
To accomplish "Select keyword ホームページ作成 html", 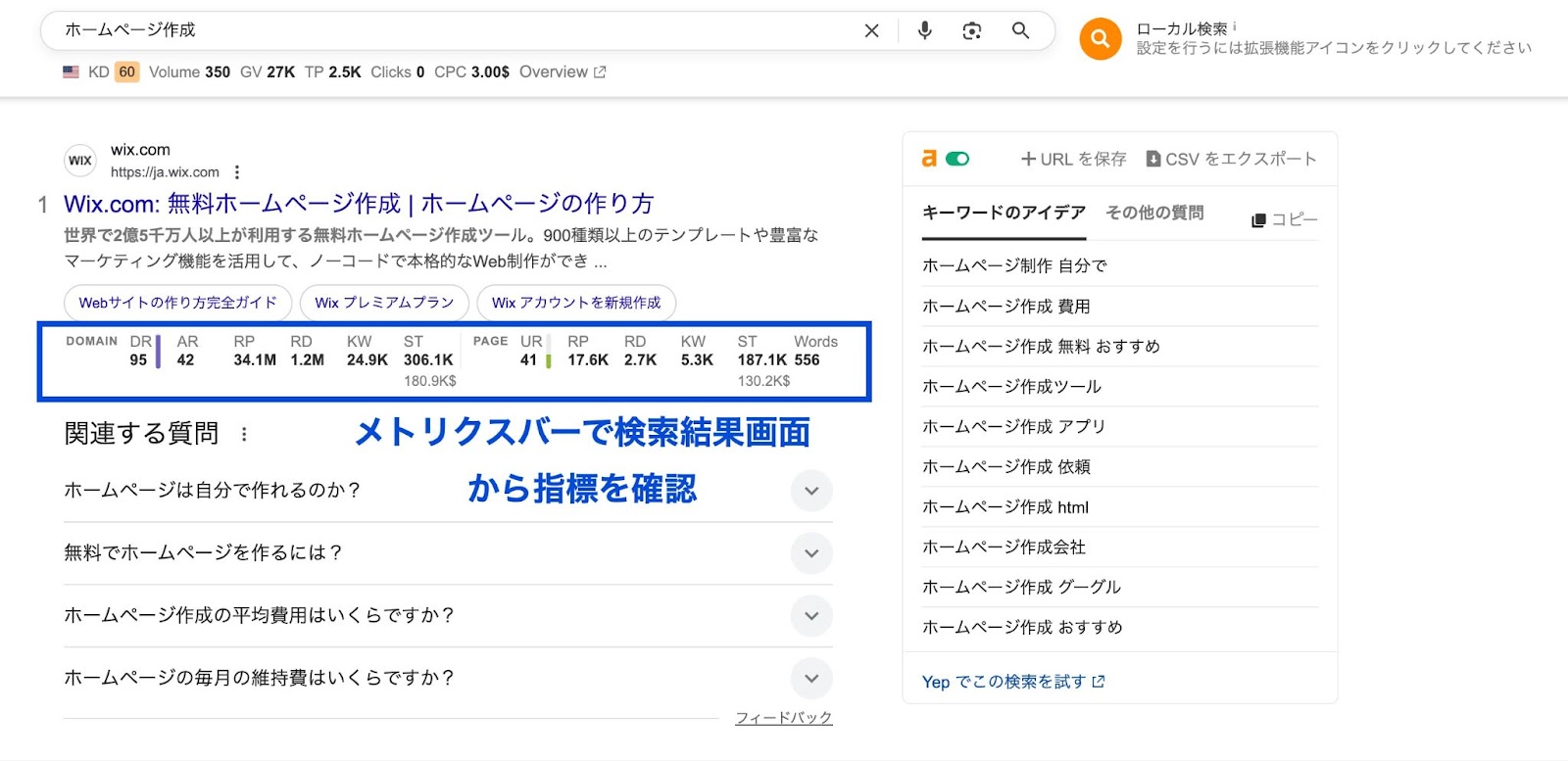I will pos(1005,507).
